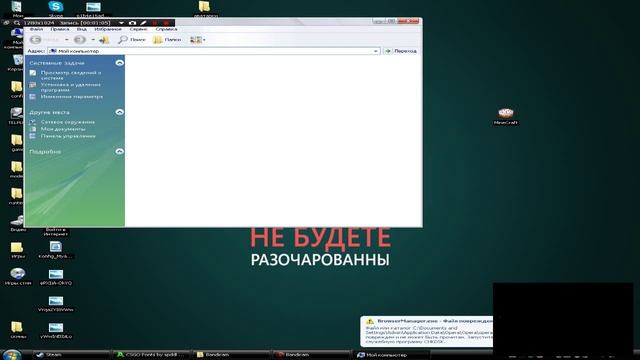Click Изменение параметра link
Image resolution: width=640 pixels, height=360 pixels.
[72, 97]
